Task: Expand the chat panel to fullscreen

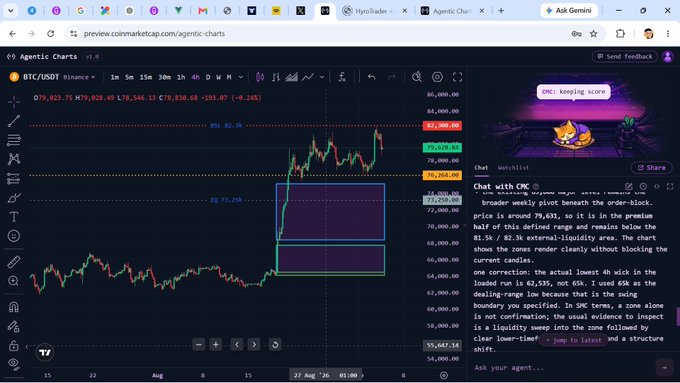Action: point(670,187)
